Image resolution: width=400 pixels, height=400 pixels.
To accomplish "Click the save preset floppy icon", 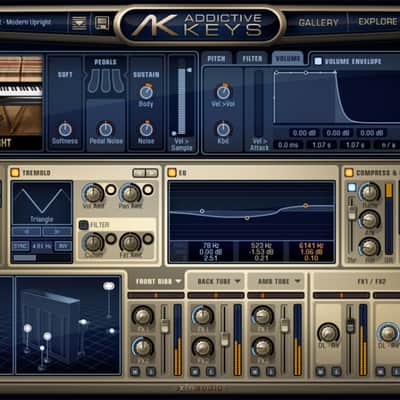I will tap(102, 23).
